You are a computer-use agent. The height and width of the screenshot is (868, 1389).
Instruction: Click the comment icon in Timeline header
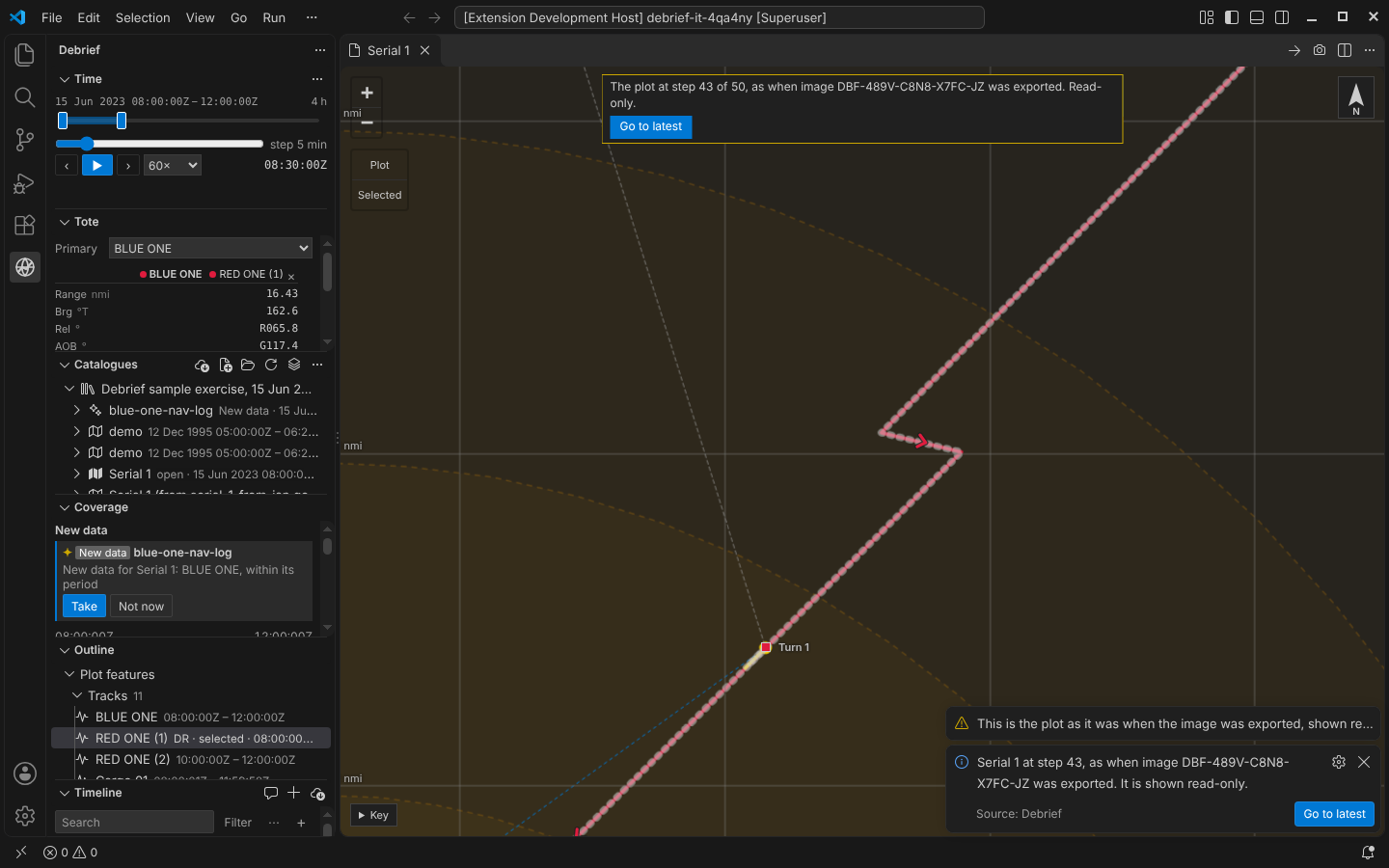click(271, 793)
